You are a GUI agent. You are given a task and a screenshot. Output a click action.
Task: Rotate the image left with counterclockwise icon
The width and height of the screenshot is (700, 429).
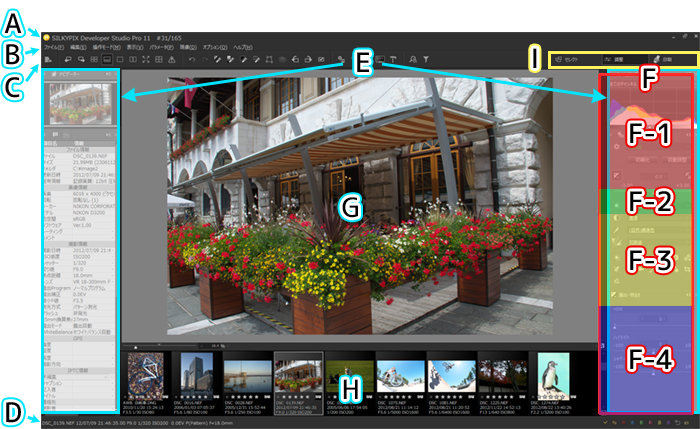[295, 59]
